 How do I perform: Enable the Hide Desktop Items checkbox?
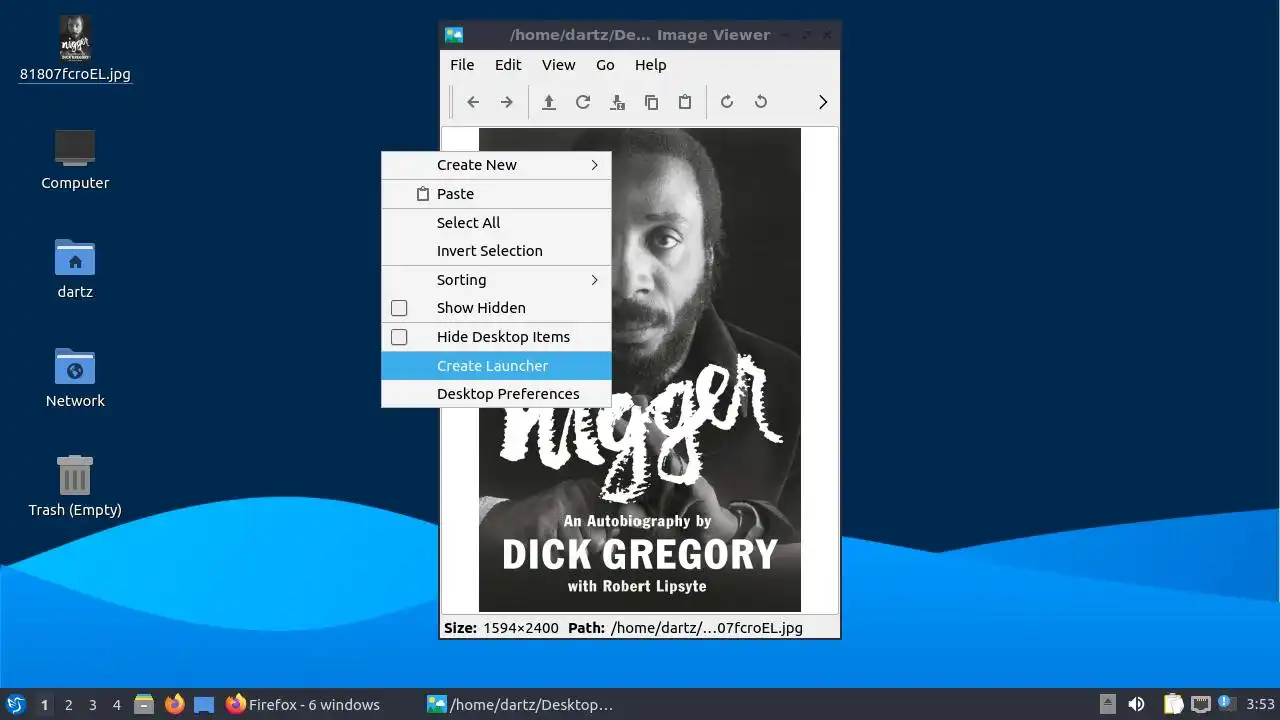coord(399,337)
